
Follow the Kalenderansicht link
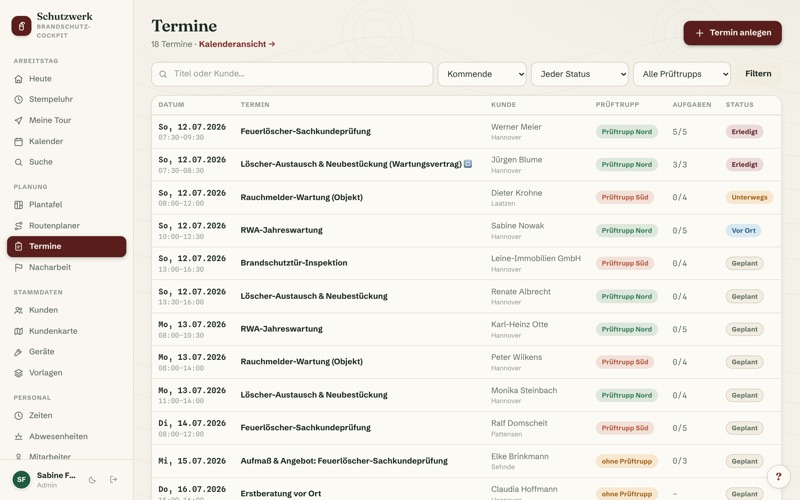tap(237, 44)
